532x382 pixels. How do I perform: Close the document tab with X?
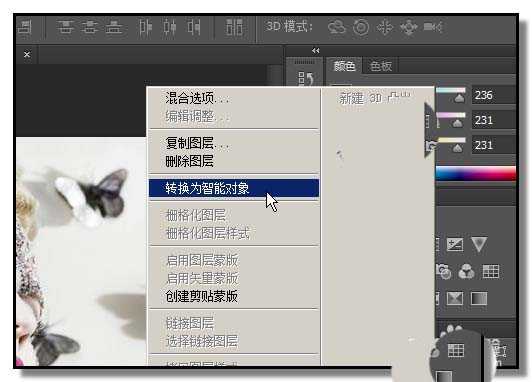pos(27,54)
